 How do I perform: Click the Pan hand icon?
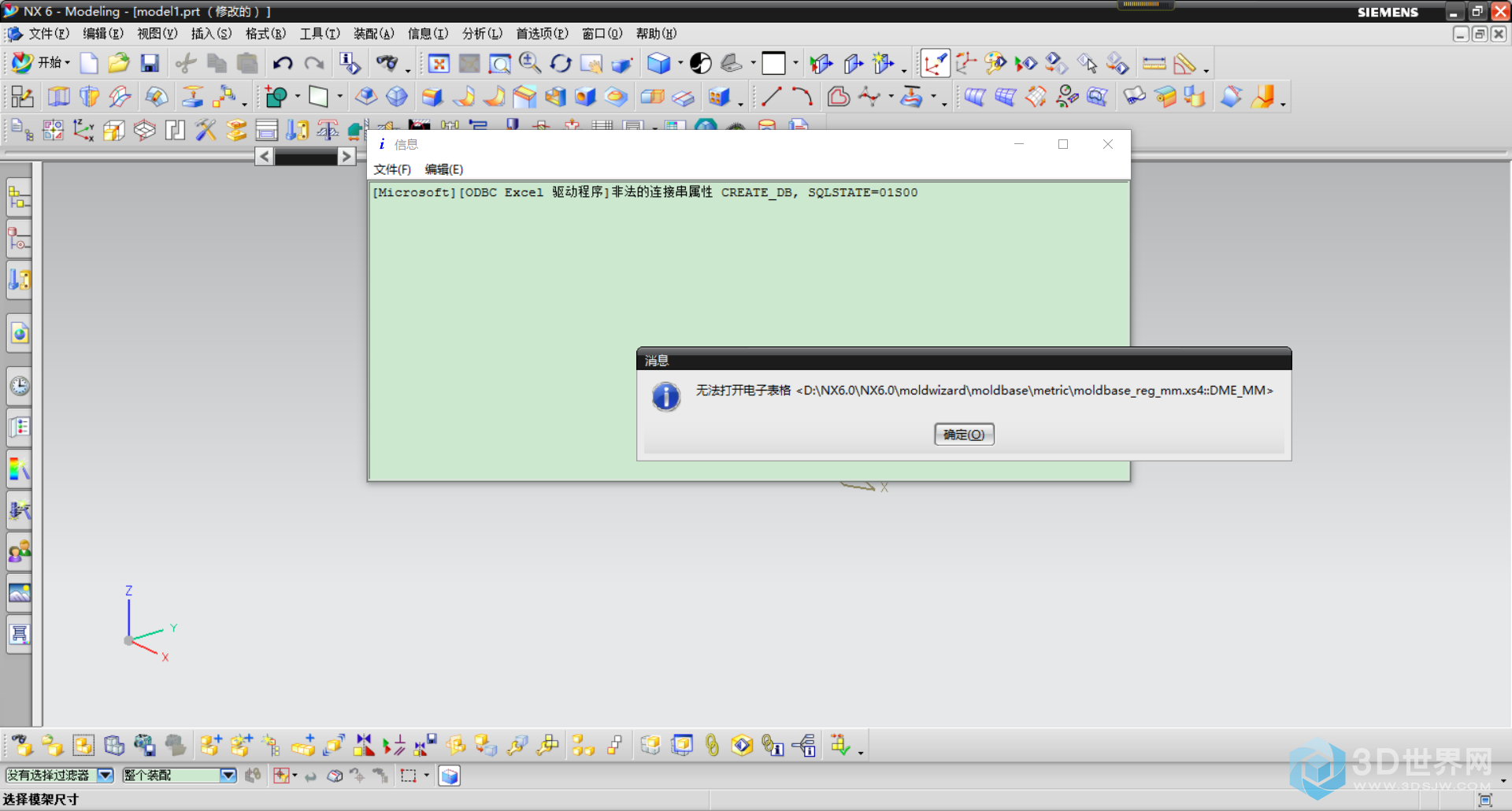point(591,63)
